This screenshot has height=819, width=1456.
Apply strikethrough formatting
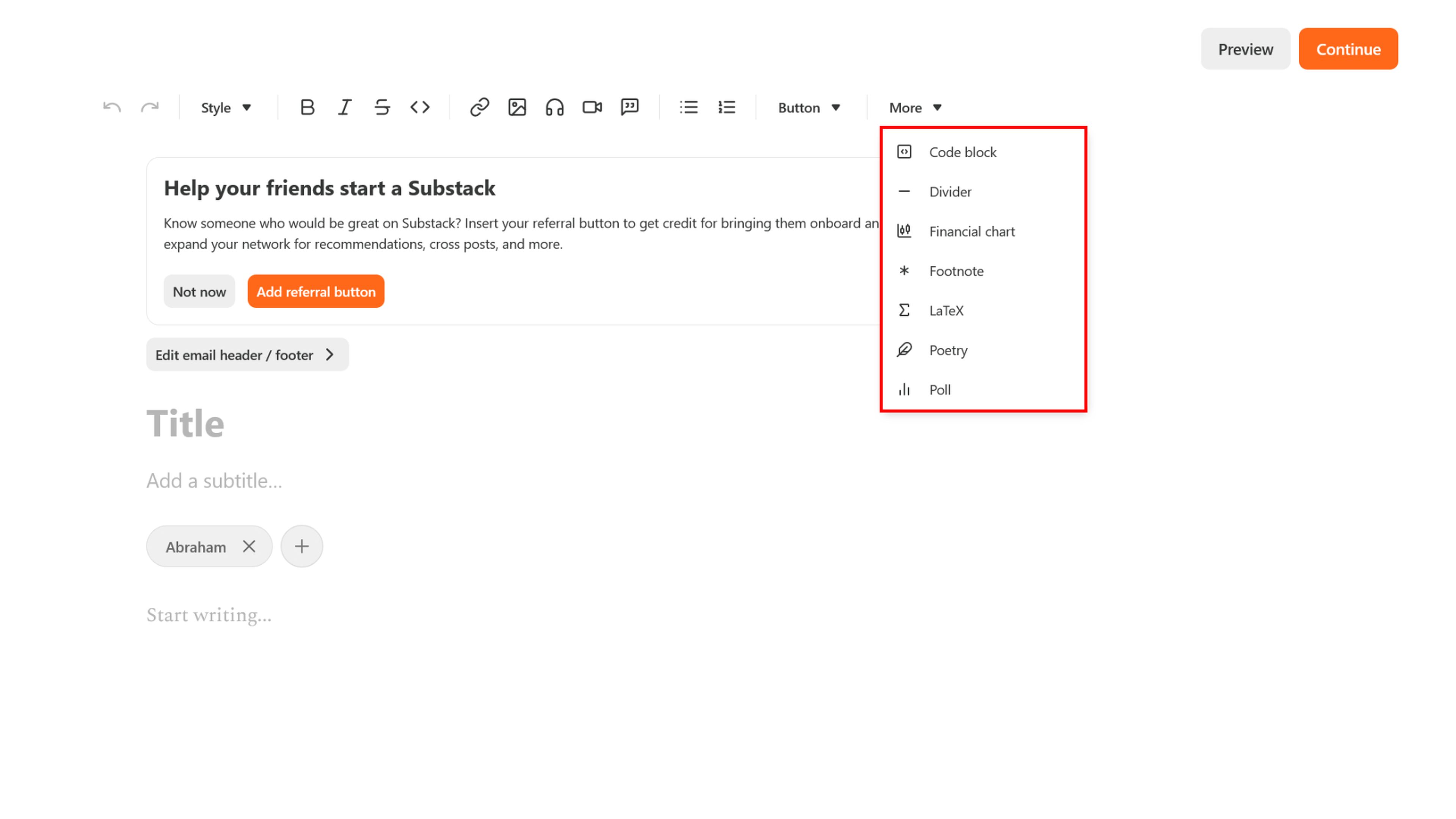click(382, 107)
